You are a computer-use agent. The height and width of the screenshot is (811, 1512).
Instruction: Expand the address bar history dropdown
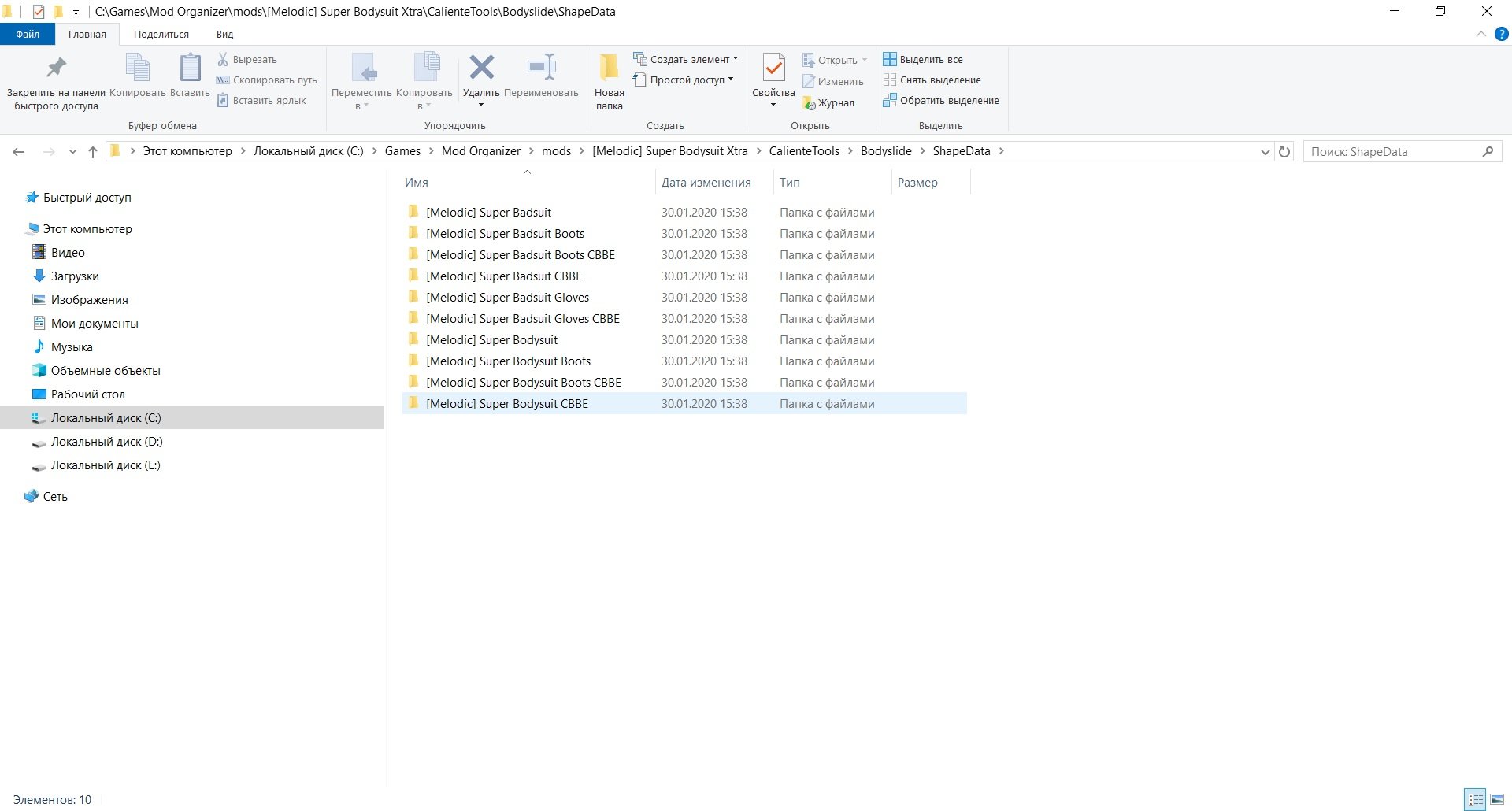pyautogui.click(x=1265, y=151)
